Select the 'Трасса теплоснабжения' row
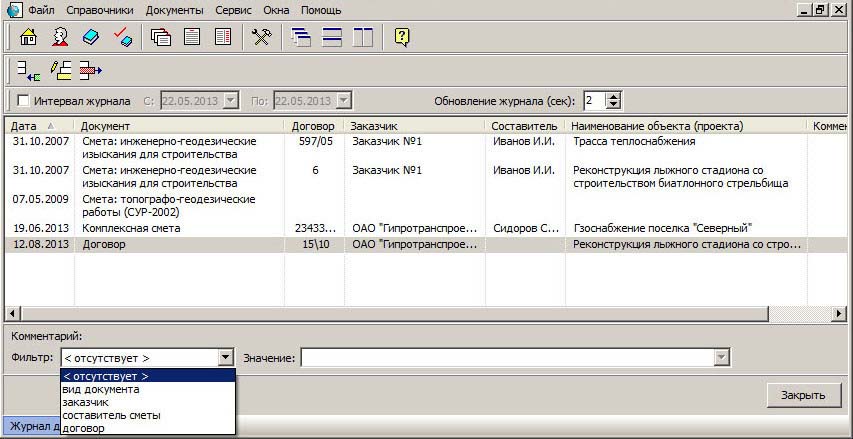The width and height of the screenshot is (853, 439). 425,148
